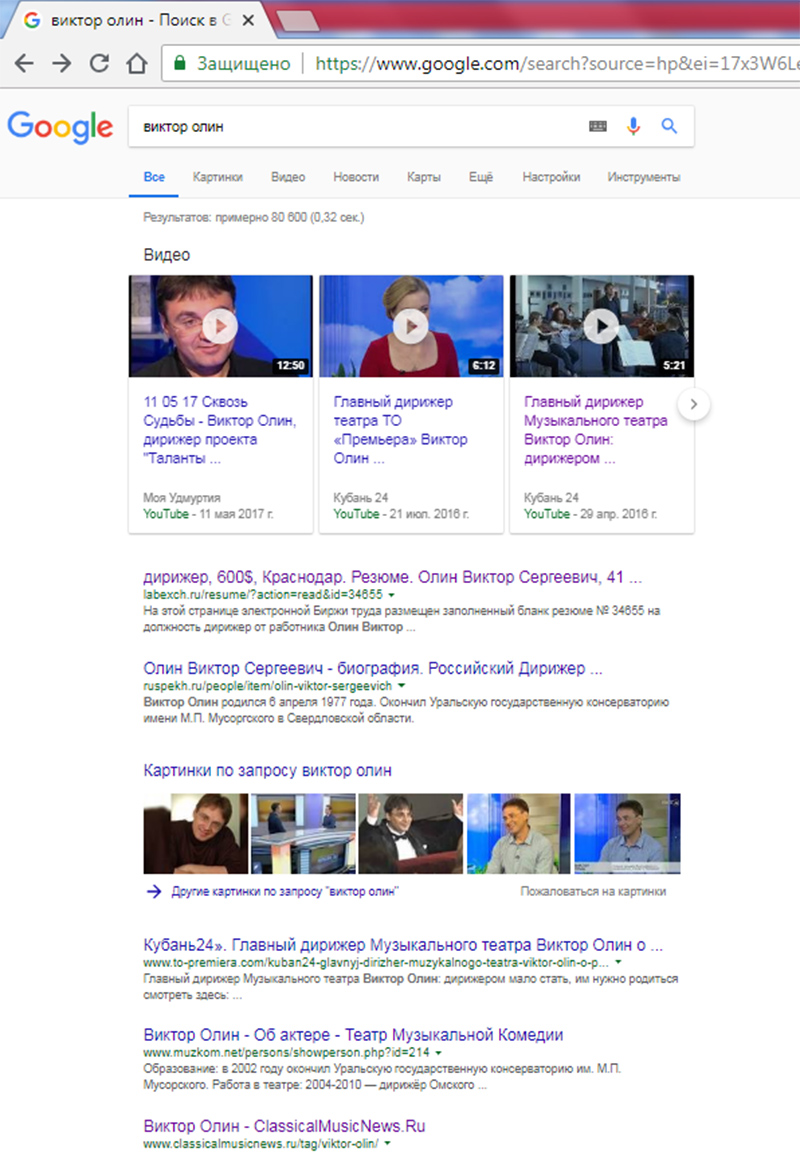800x1152 pixels.
Task: Open video '11 05 17 Сквозь Судьбы' link
Action: point(220,430)
